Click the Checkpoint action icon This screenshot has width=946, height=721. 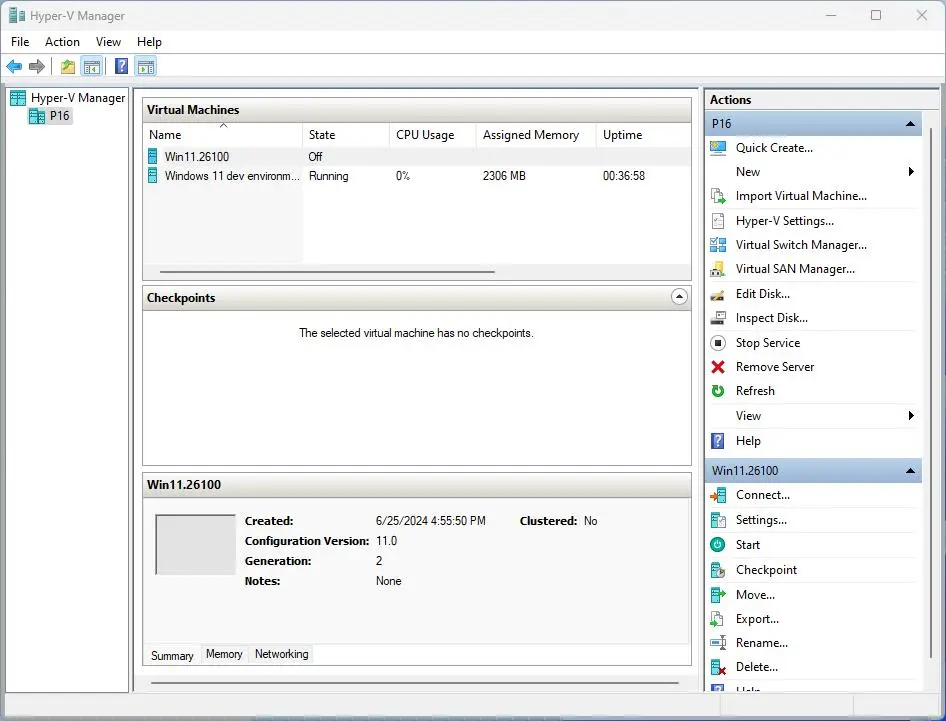point(718,570)
